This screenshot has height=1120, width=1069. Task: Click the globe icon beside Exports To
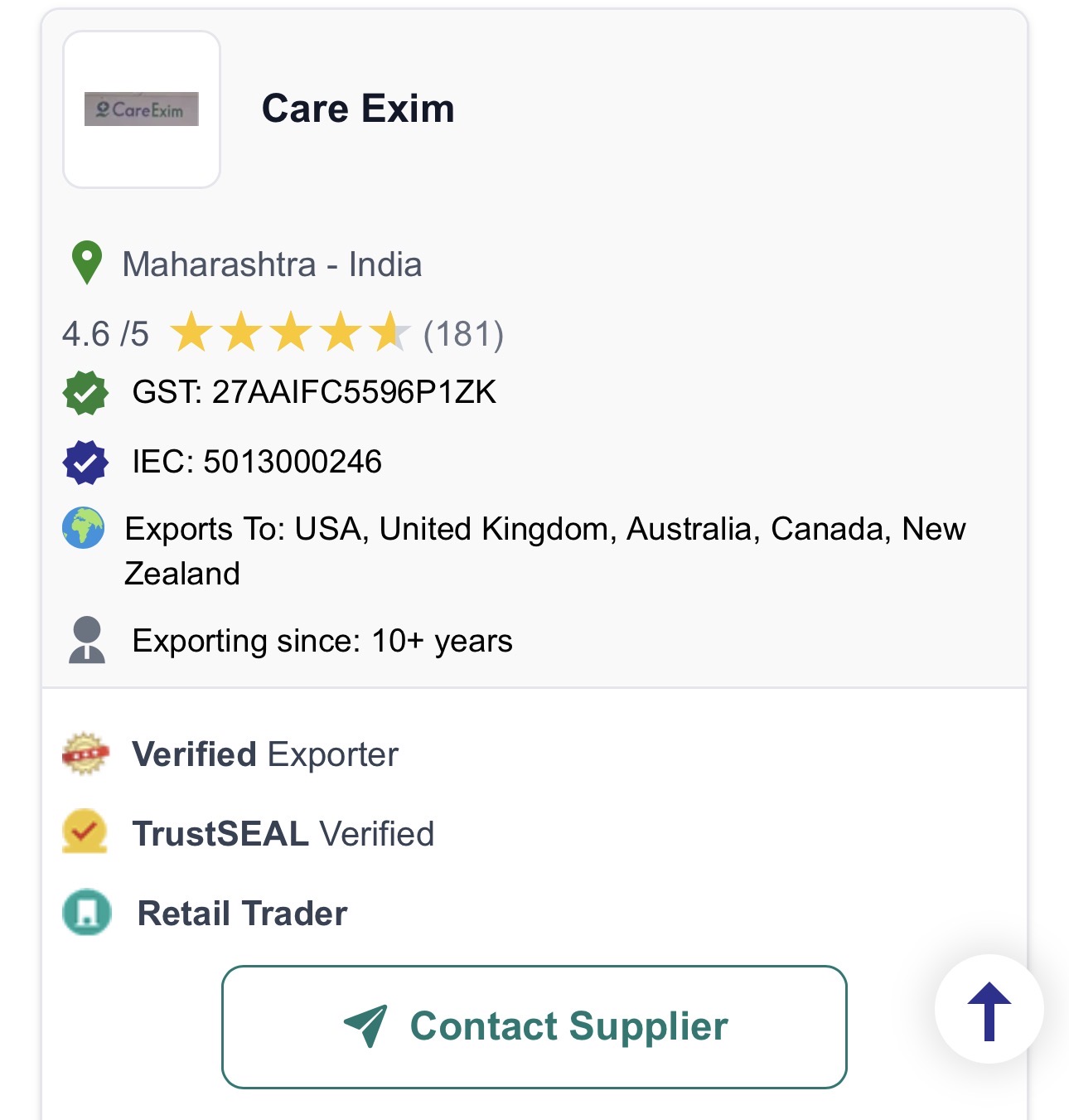tap(84, 528)
